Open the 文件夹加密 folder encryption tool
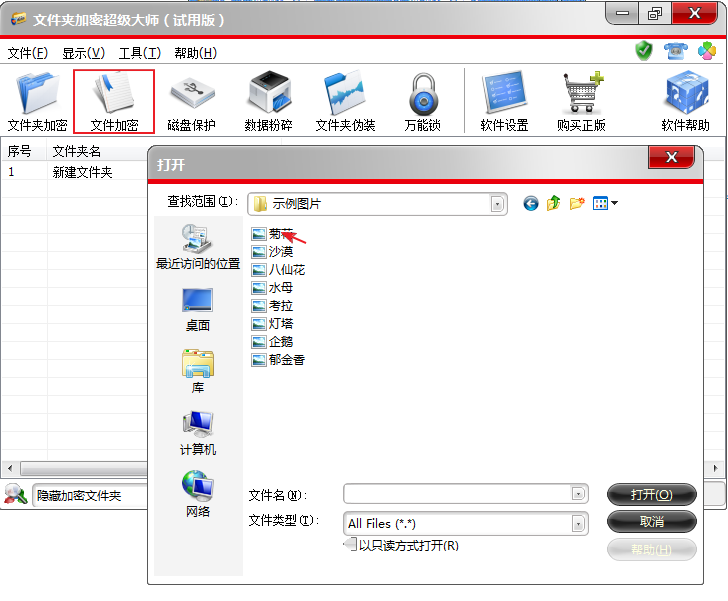This screenshot has width=728, height=601. (x=37, y=101)
